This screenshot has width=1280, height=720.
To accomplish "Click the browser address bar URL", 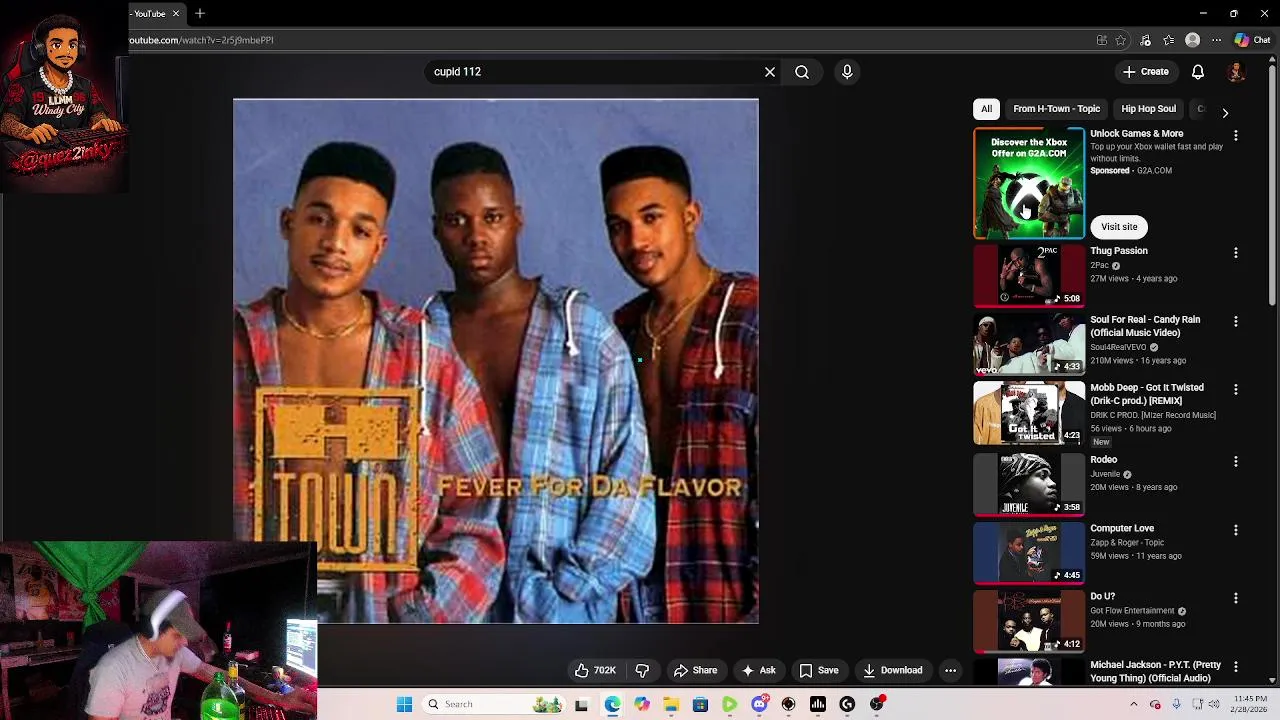I will click(x=201, y=40).
